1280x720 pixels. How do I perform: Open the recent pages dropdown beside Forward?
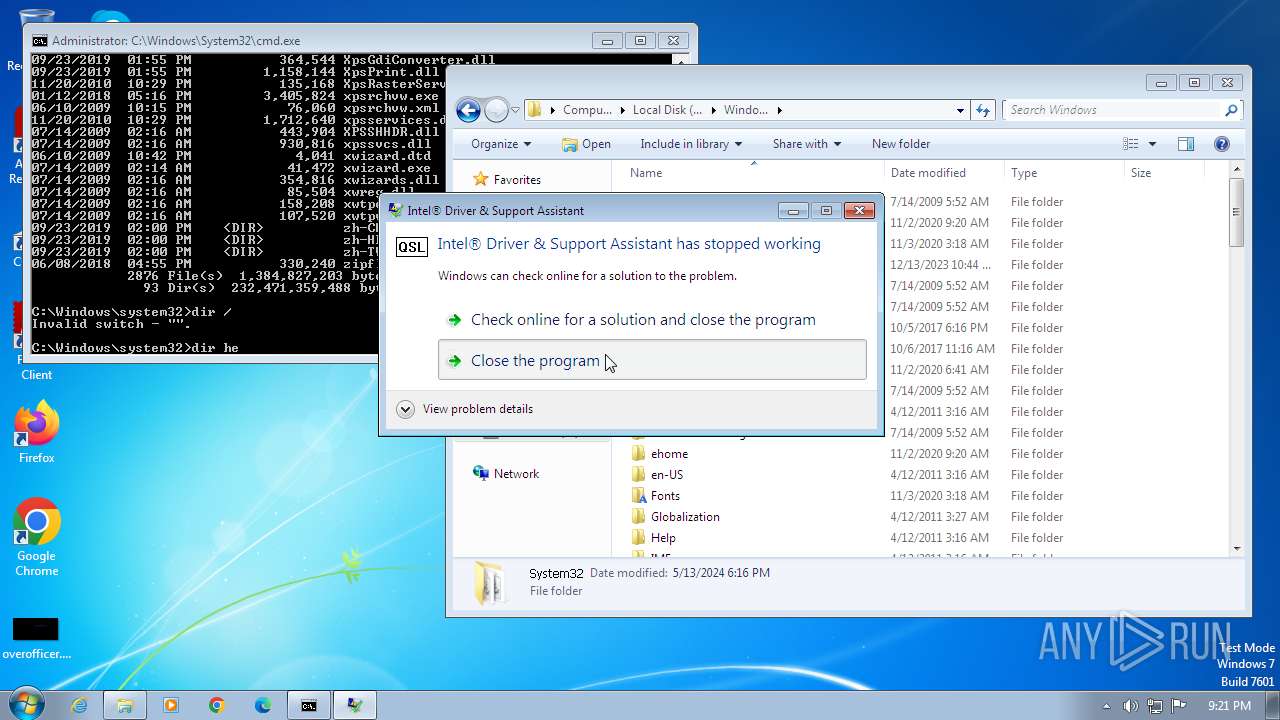(x=515, y=110)
